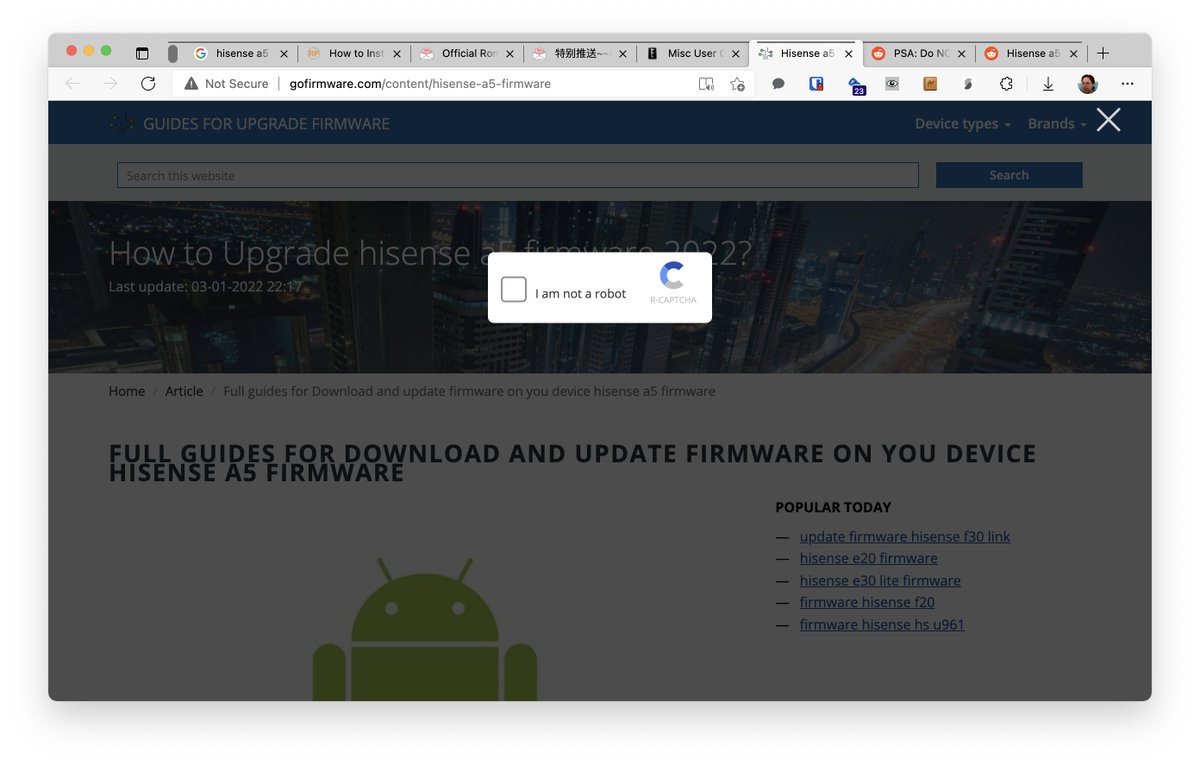Open a new tab with plus button
Screen dimensions: 1200x765
(x=1103, y=53)
